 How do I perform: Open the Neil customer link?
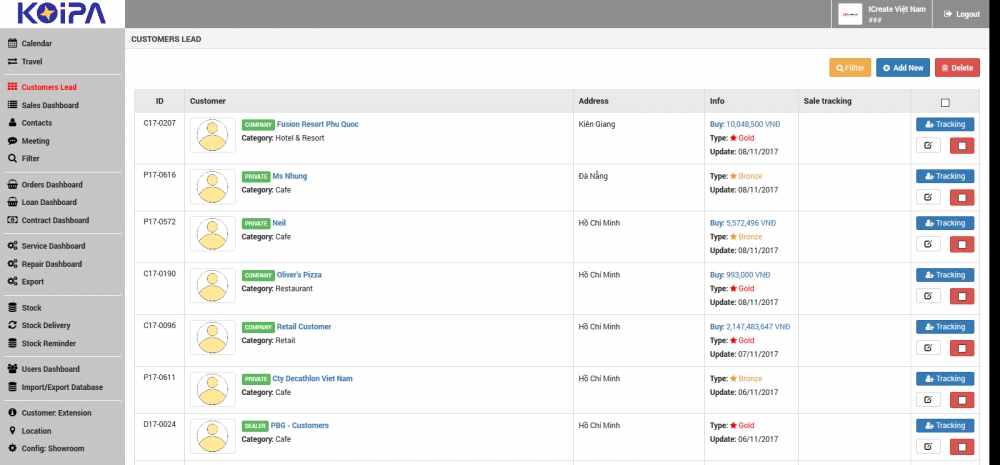click(x=279, y=223)
